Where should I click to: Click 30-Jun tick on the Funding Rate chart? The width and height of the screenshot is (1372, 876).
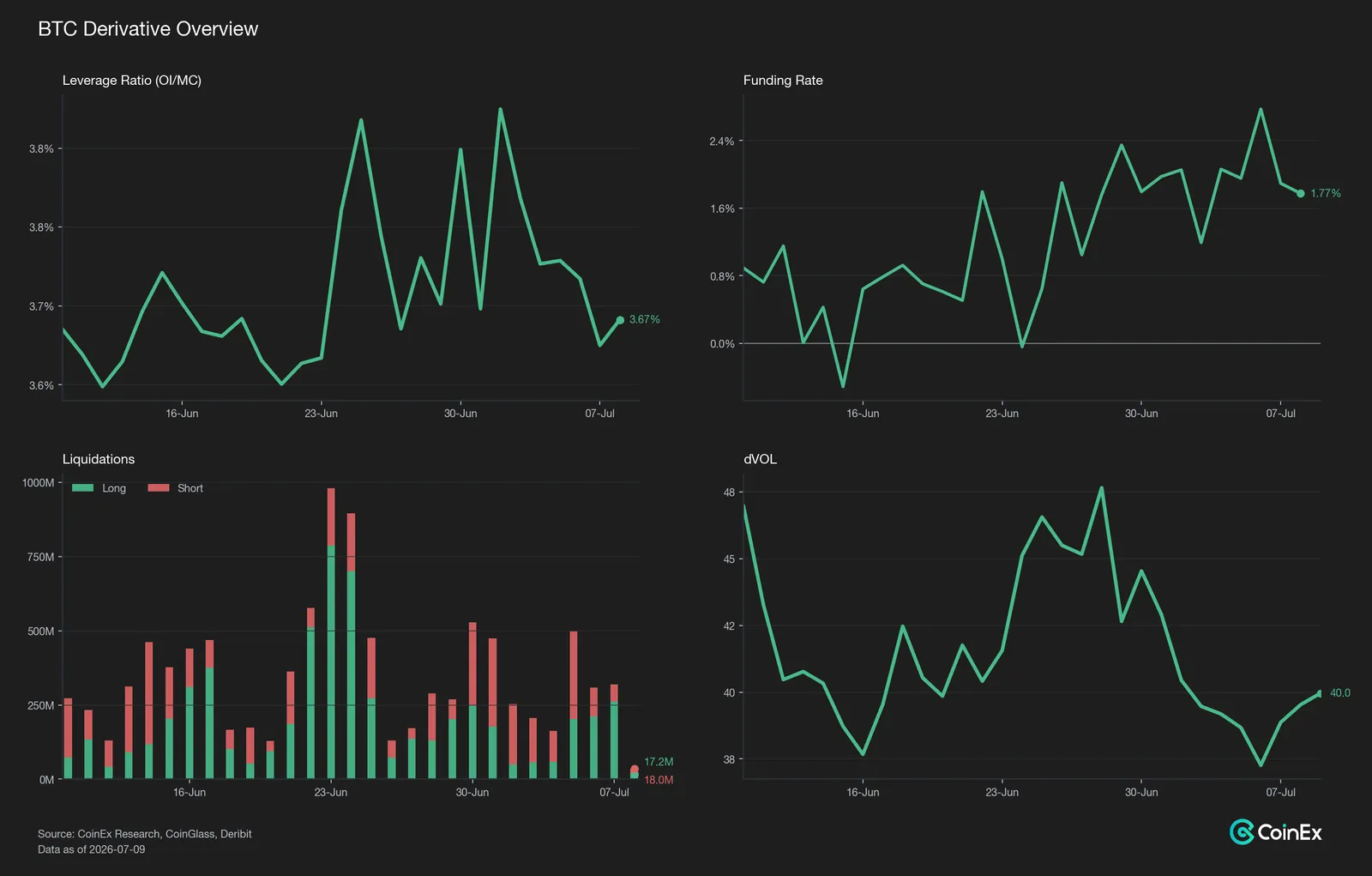(1141, 414)
